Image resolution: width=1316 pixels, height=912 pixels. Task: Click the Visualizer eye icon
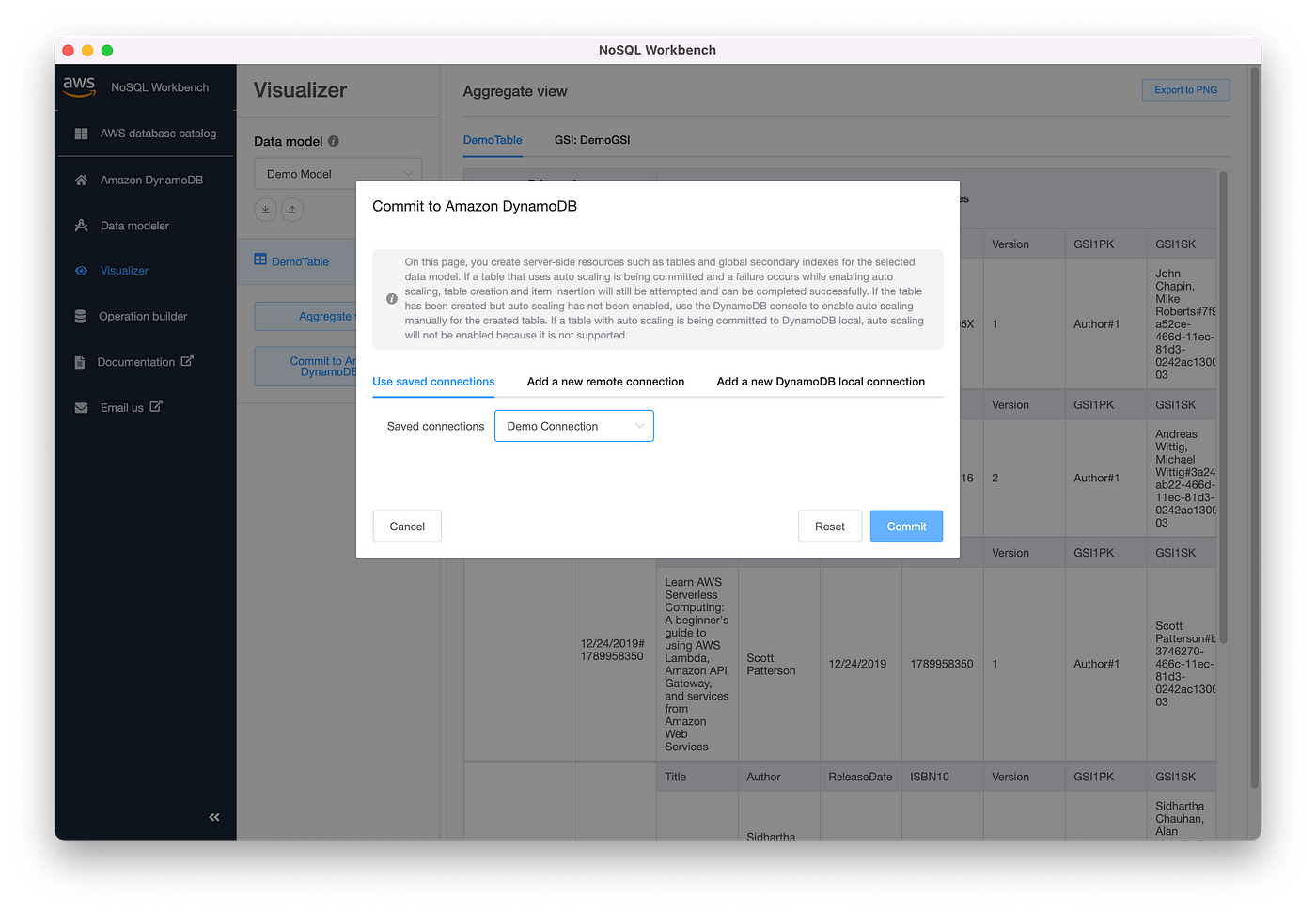[81, 271]
